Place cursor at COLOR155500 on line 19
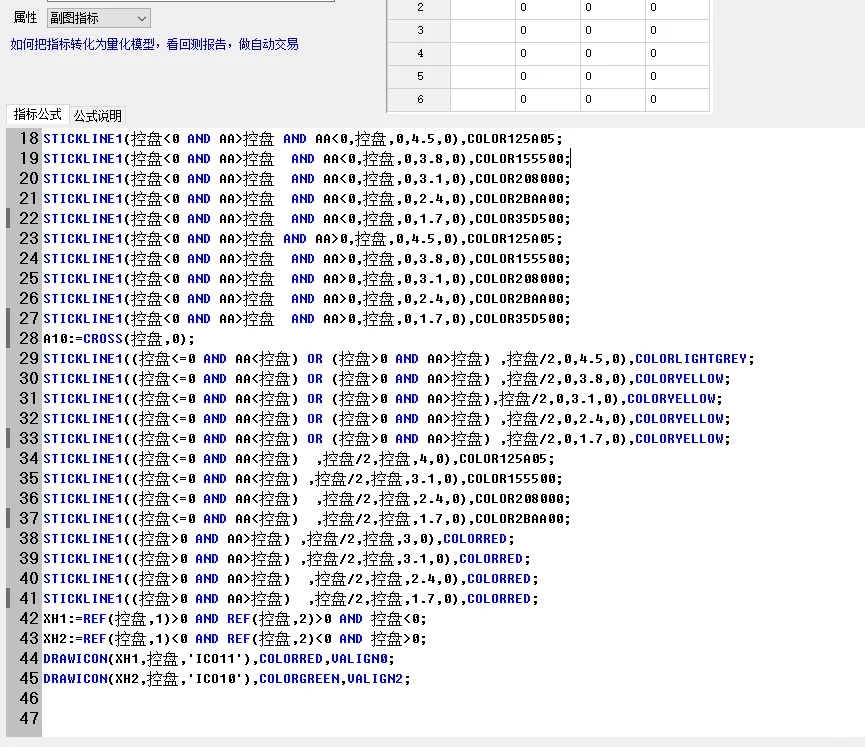Viewport: 865px width, 747px height. pyautogui.click(x=519, y=159)
